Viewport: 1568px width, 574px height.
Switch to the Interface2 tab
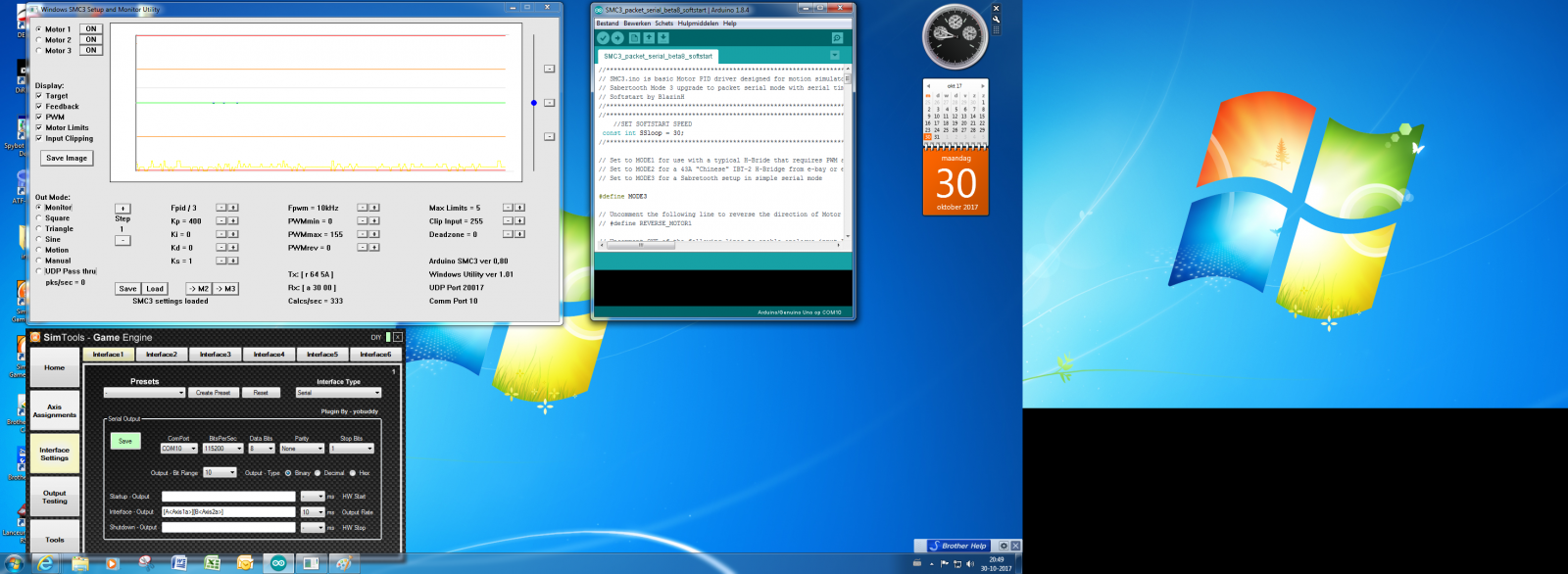click(x=162, y=355)
